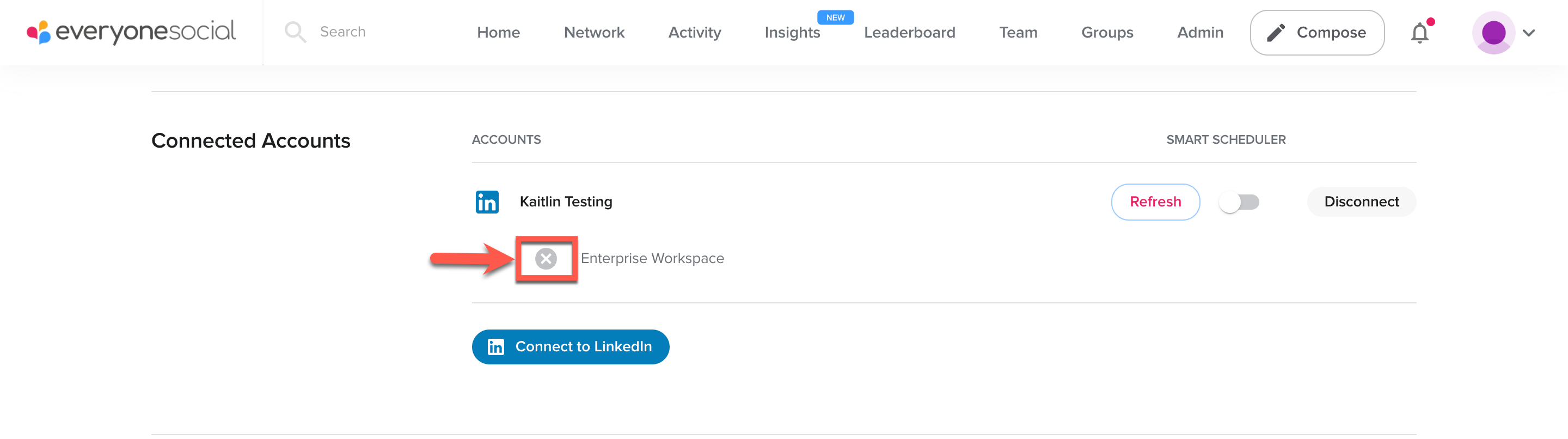Viewport: 1568px width, 439px height.
Task: Navigate to Leaderboard
Action: pos(909,32)
